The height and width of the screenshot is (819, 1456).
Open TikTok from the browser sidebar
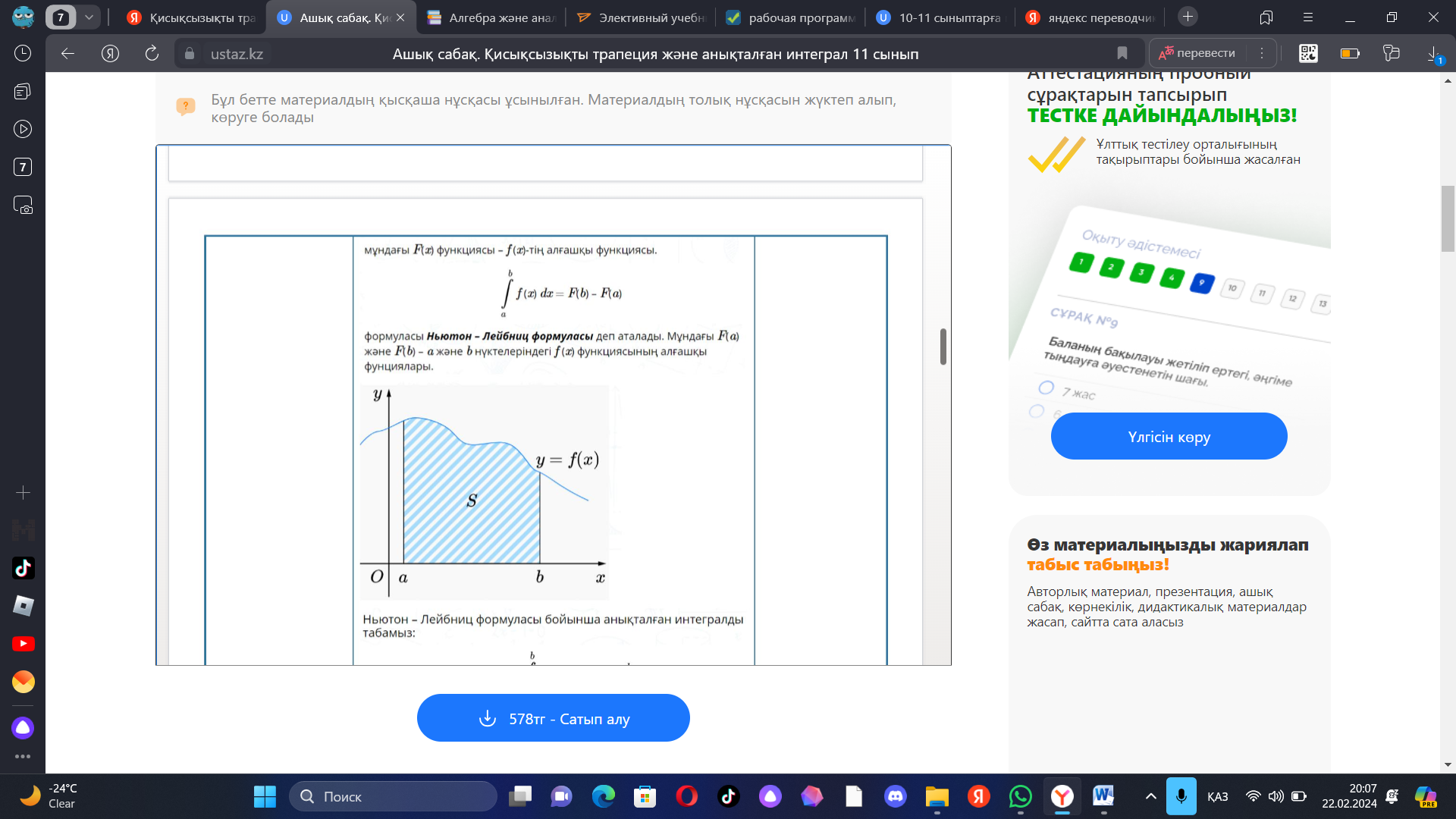[x=23, y=568]
